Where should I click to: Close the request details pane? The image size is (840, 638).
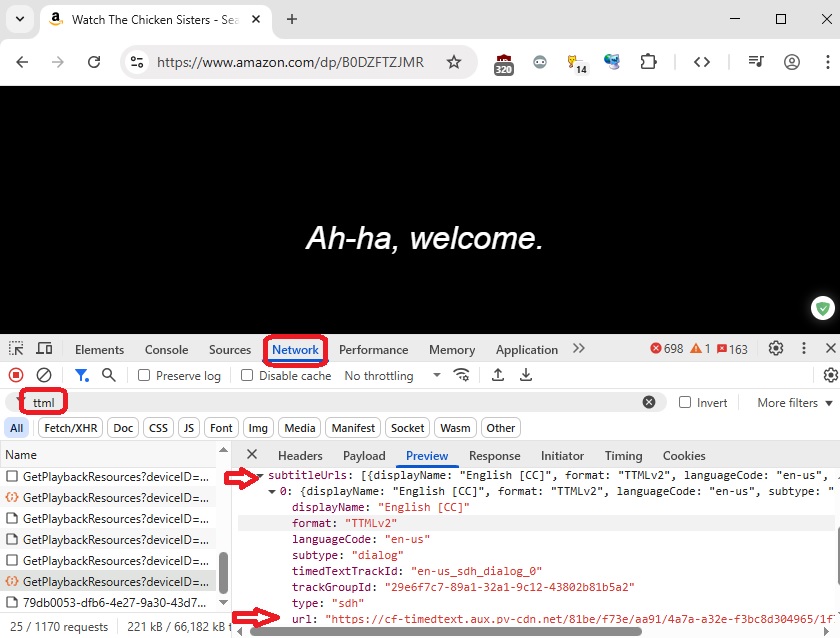[x=252, y=455]
